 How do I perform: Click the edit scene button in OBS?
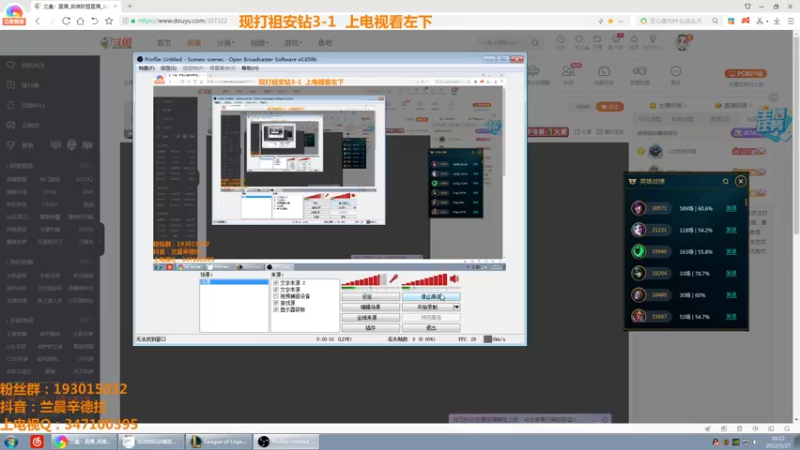tap(370, 307)
